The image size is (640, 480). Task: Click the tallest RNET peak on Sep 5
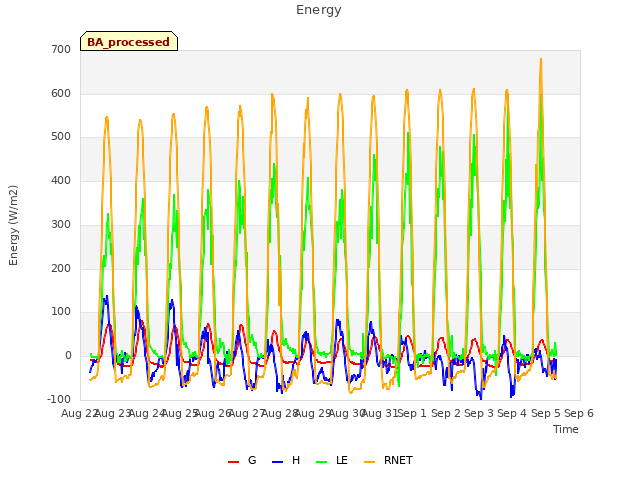(541, 59)
